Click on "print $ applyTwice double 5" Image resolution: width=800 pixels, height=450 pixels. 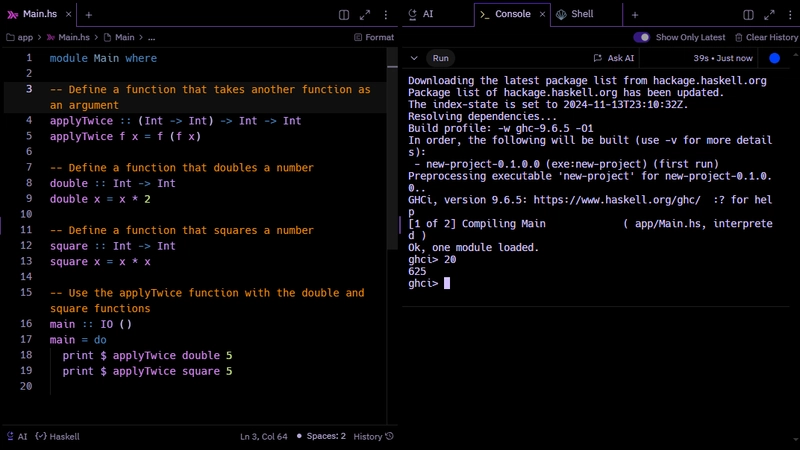click(147, 355)
